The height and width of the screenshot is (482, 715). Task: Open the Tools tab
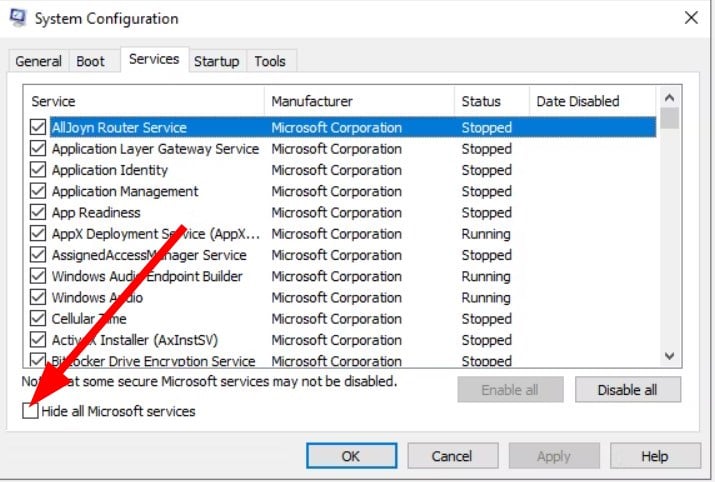270,61
